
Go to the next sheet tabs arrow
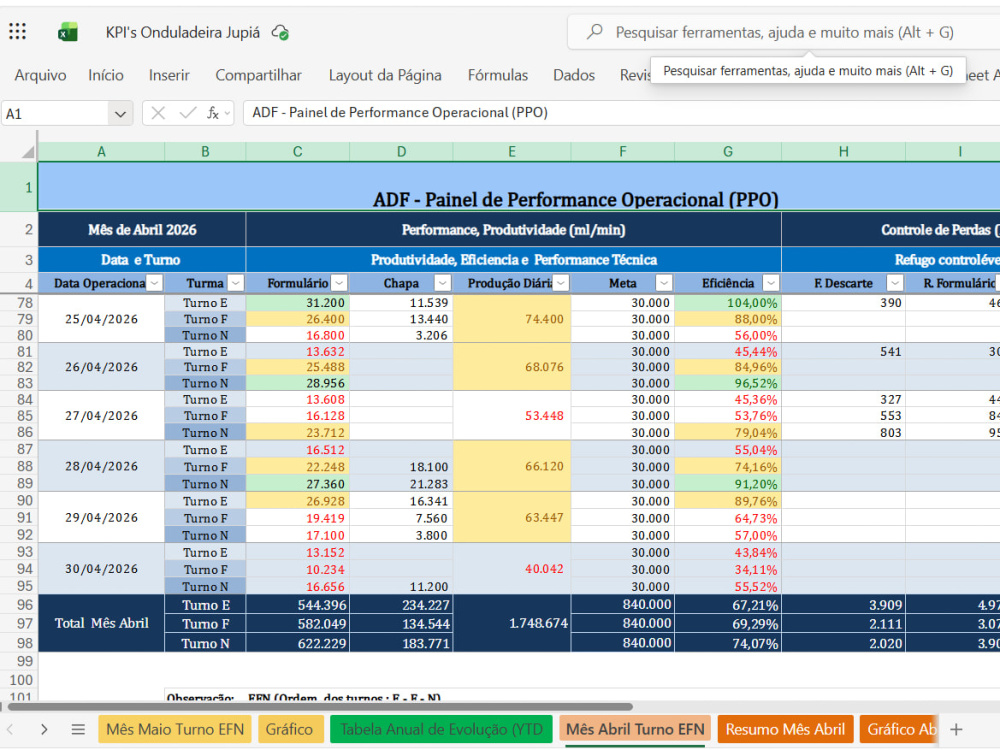[x=44, y=729]
